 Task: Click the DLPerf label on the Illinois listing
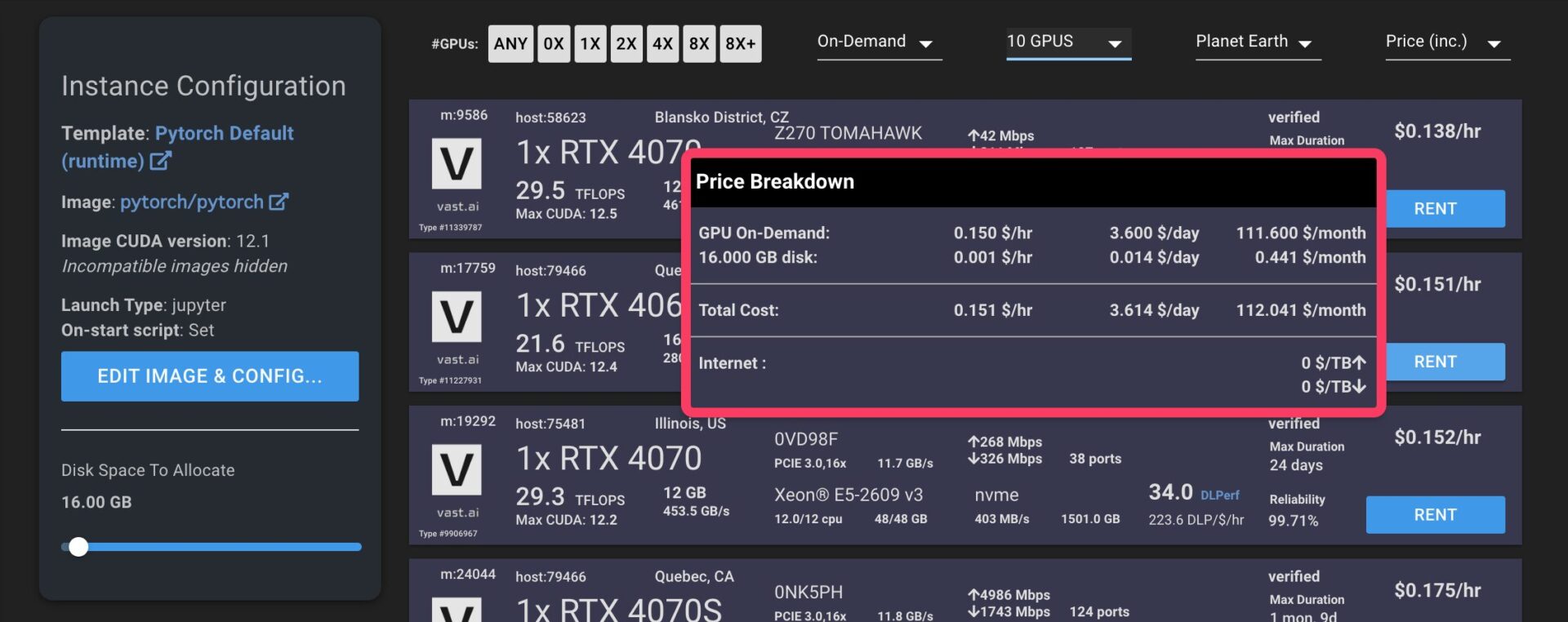(x=1219, y=495)
